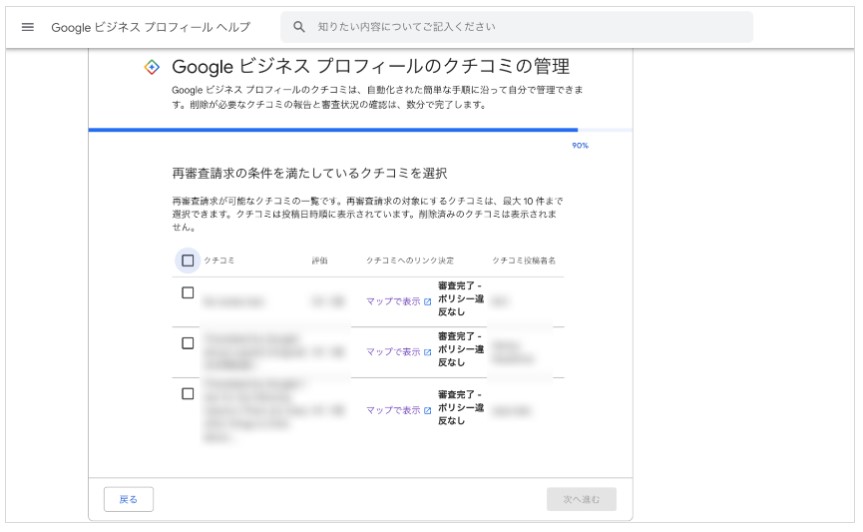The image size is (863, 532).
Task: Click external link icon in third review row
Action: (x=428, y=410)
